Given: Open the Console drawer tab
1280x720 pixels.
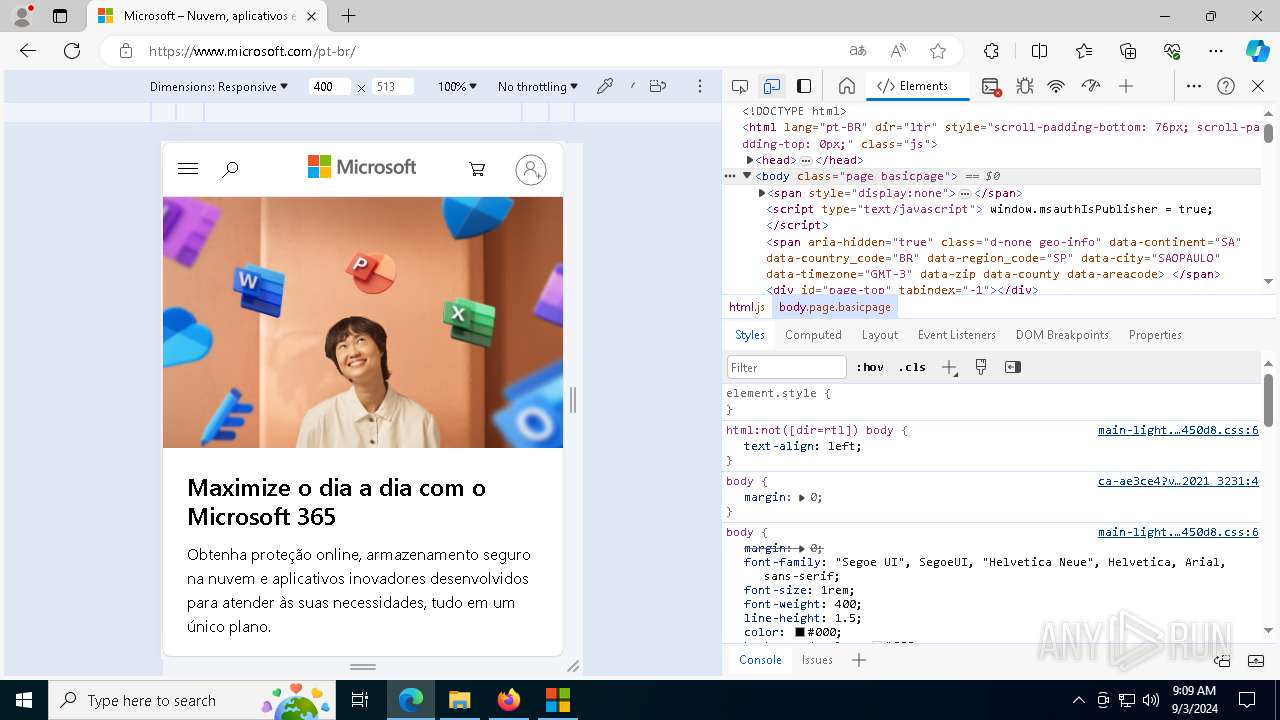Looking at the screenshot, I should pos(760,660).
